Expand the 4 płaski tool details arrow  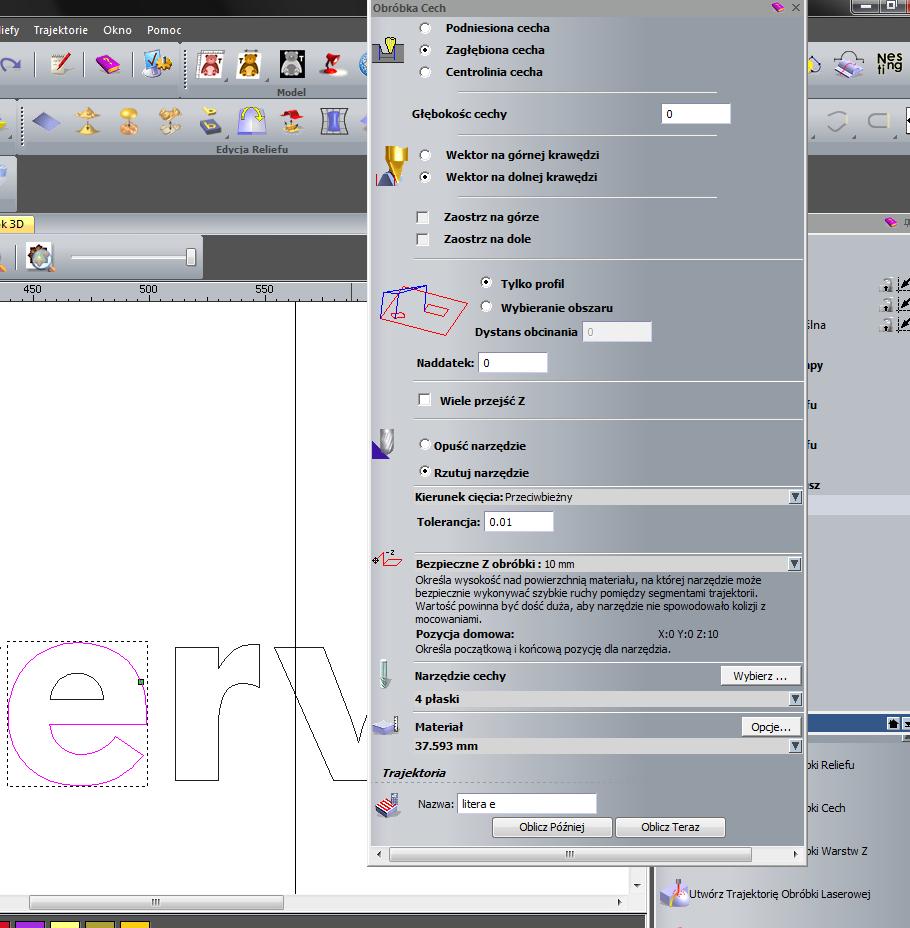795,699
